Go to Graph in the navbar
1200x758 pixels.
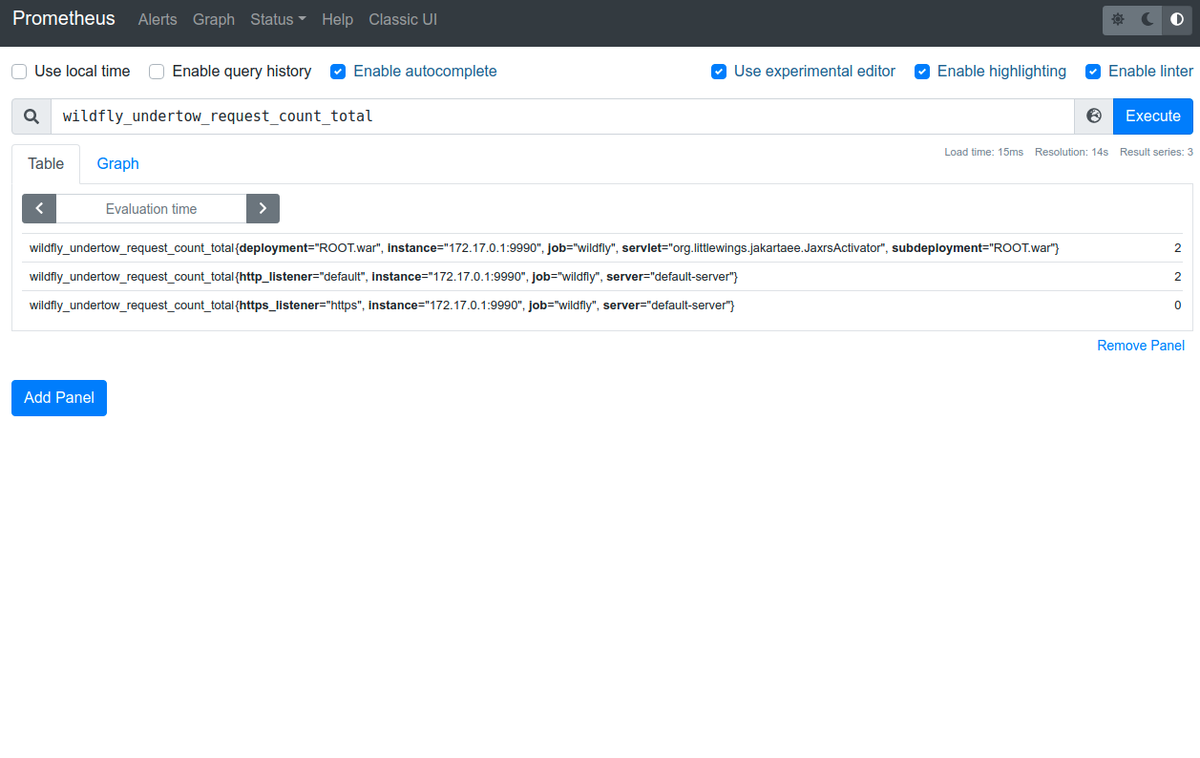214,19
